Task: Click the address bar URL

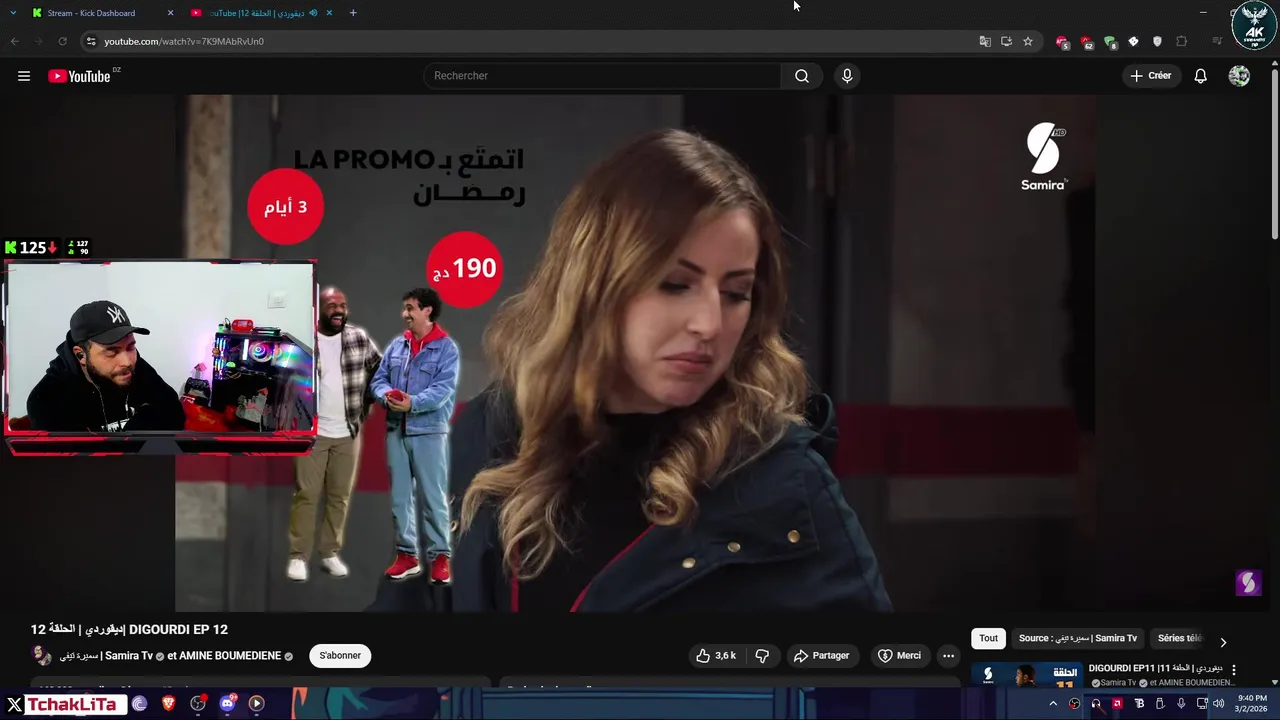Action: coord(184,41)
